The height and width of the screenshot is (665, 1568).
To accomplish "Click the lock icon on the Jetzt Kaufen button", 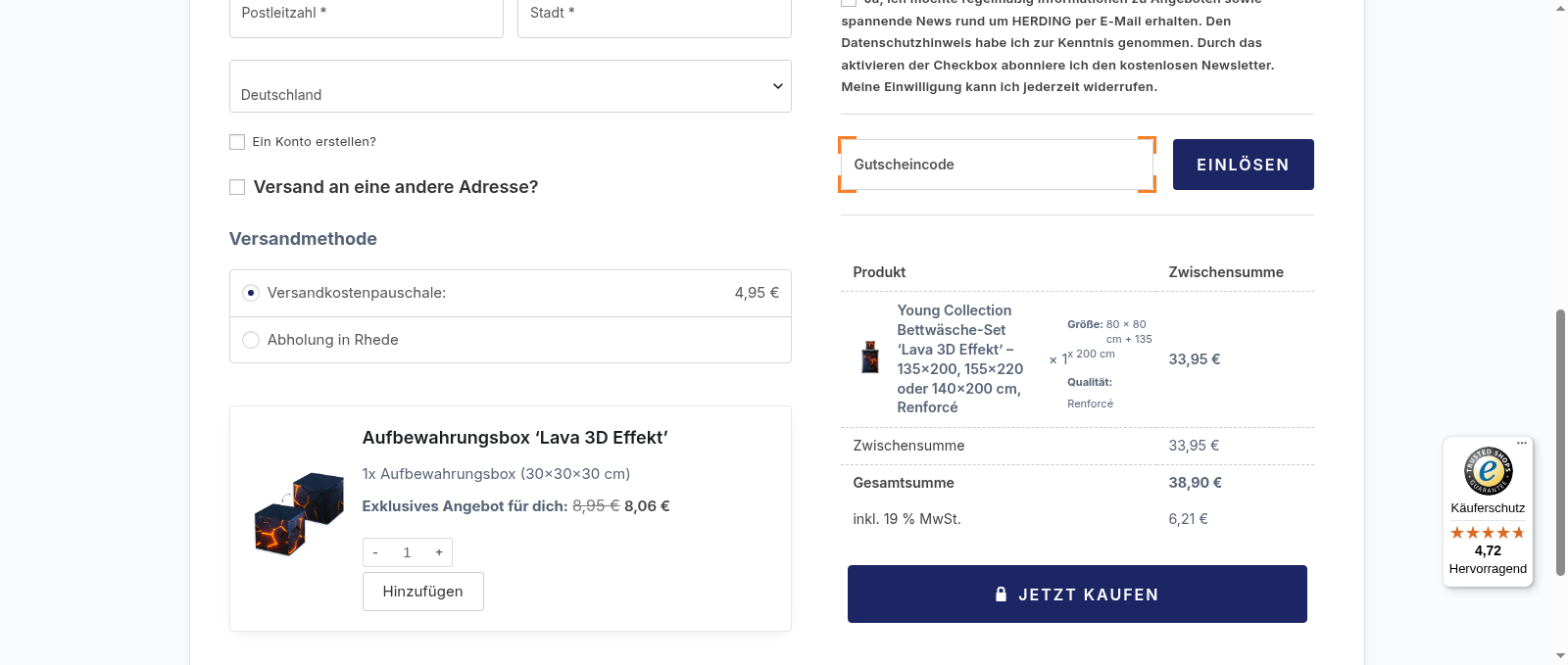I will (1000, 594).
